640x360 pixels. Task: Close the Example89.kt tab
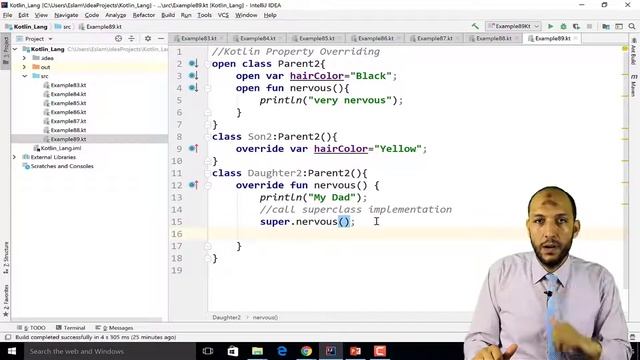(576, 38)
